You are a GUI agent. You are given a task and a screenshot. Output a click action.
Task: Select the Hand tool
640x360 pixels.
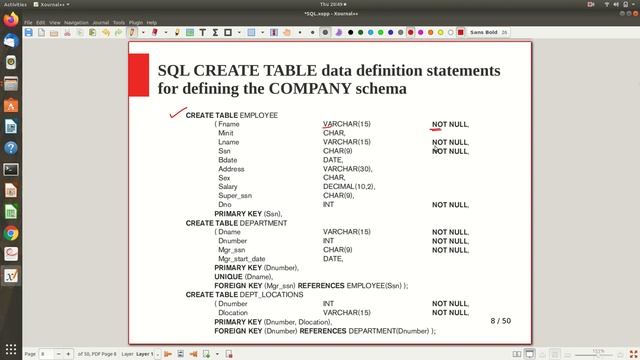[287, 32]
